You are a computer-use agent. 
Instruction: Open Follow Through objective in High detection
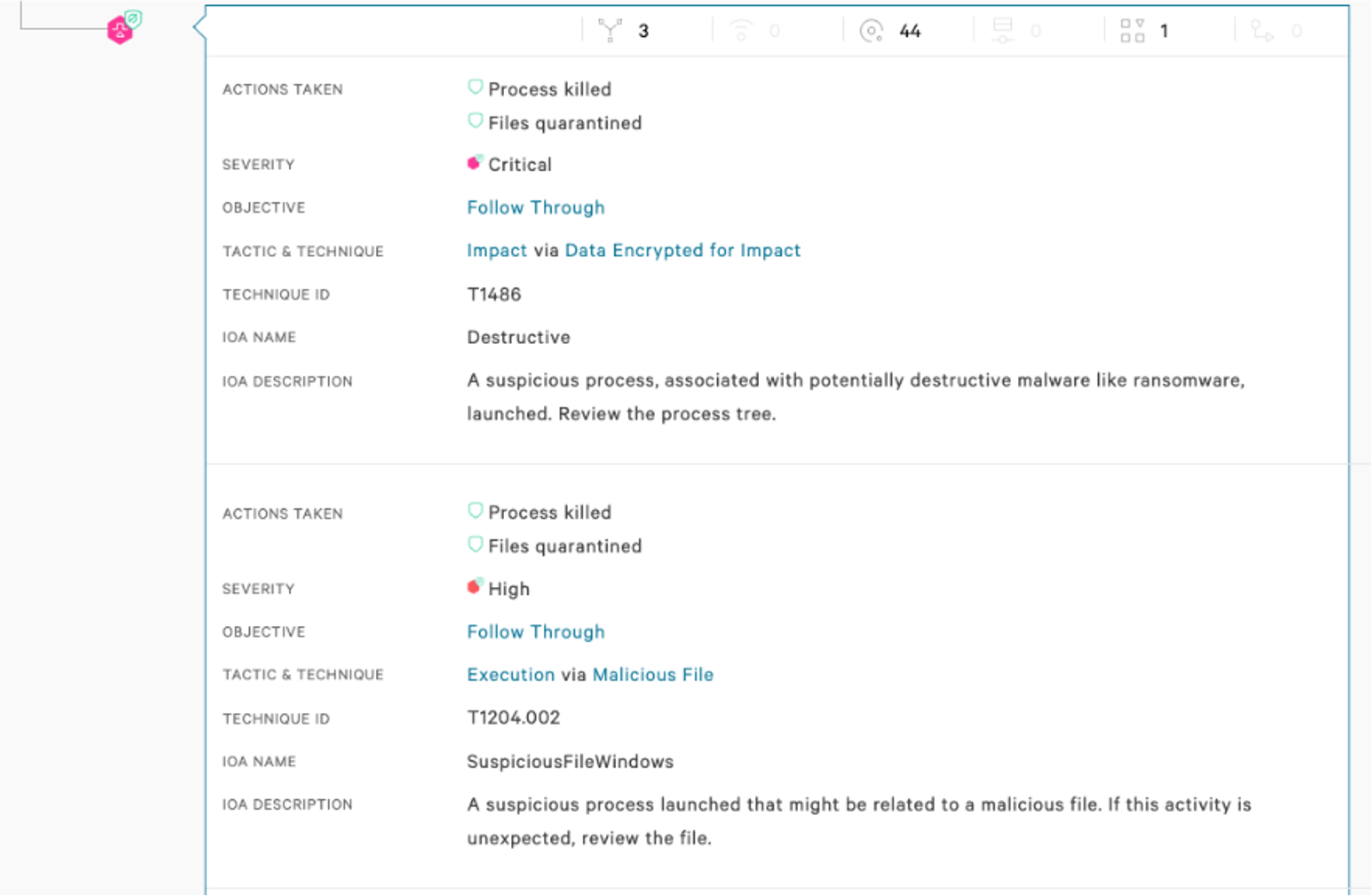pos(536,632)
